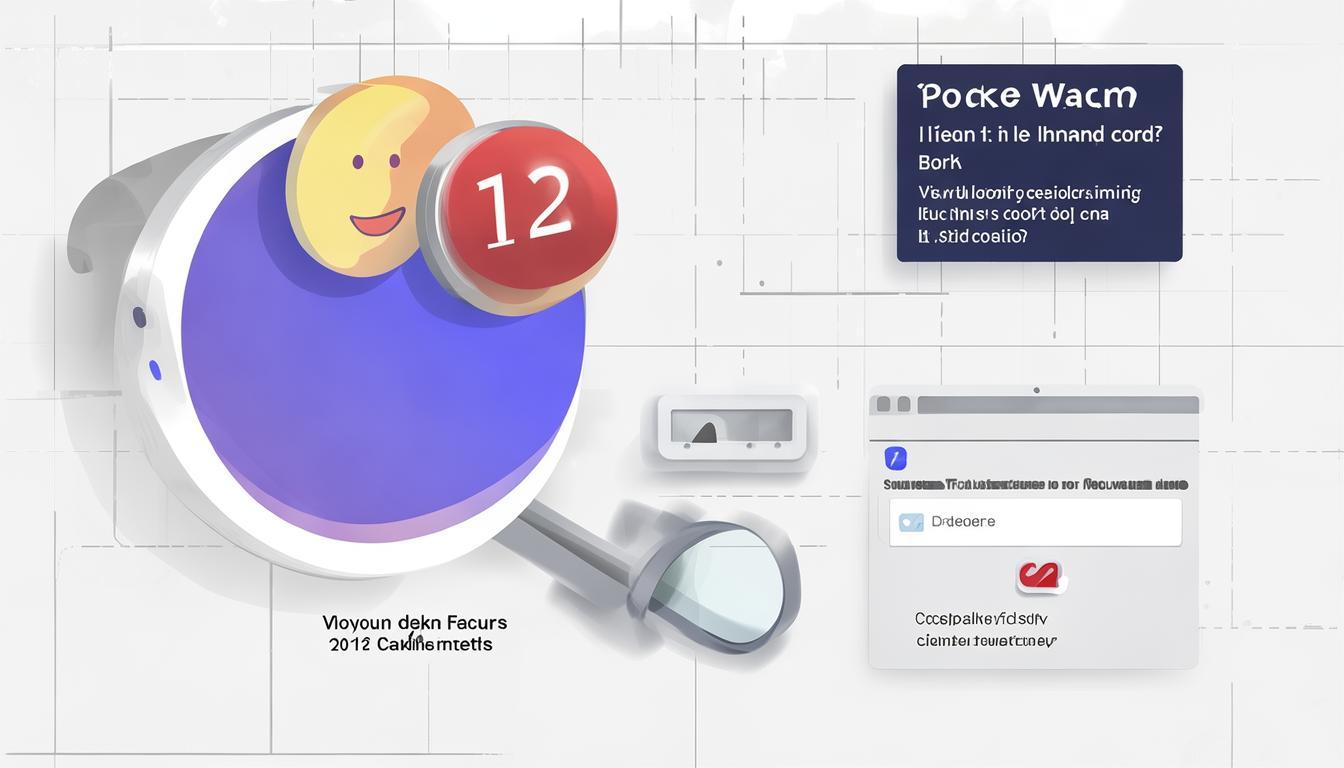
Task: Click the gray bar in window header
Action: pos(1057,404)
